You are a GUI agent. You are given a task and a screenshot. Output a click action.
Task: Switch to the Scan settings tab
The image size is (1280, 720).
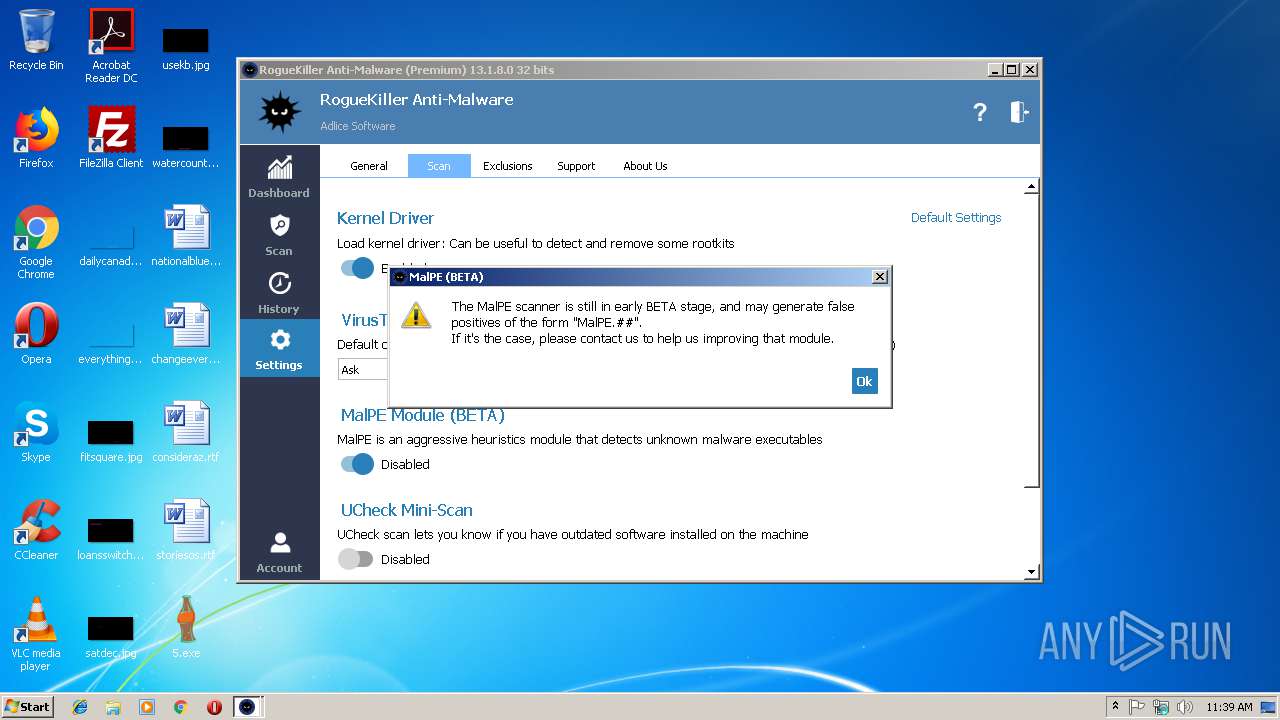coord(439,166)
